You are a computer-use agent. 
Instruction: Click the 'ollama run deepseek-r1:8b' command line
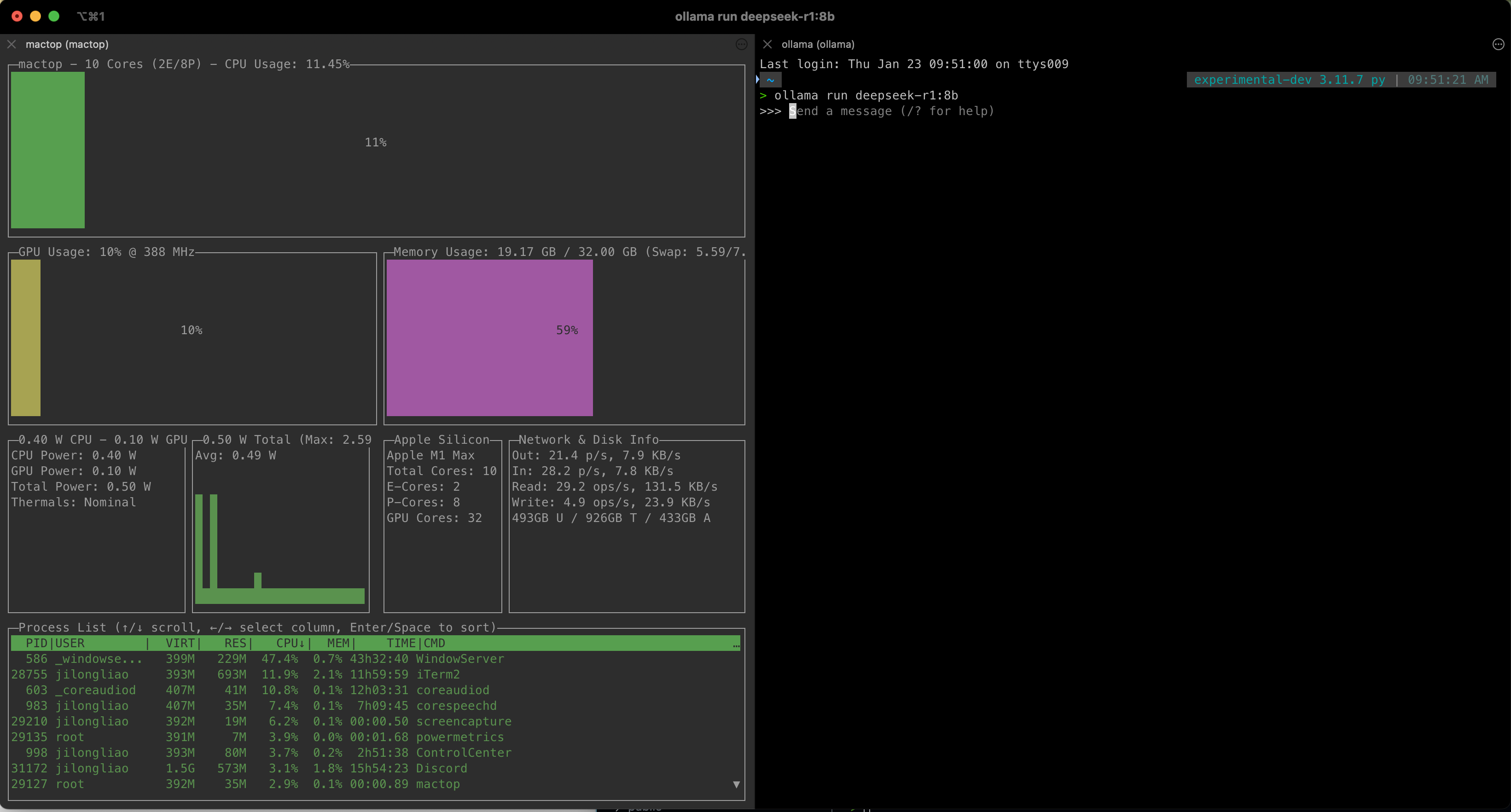pos(866,95)
